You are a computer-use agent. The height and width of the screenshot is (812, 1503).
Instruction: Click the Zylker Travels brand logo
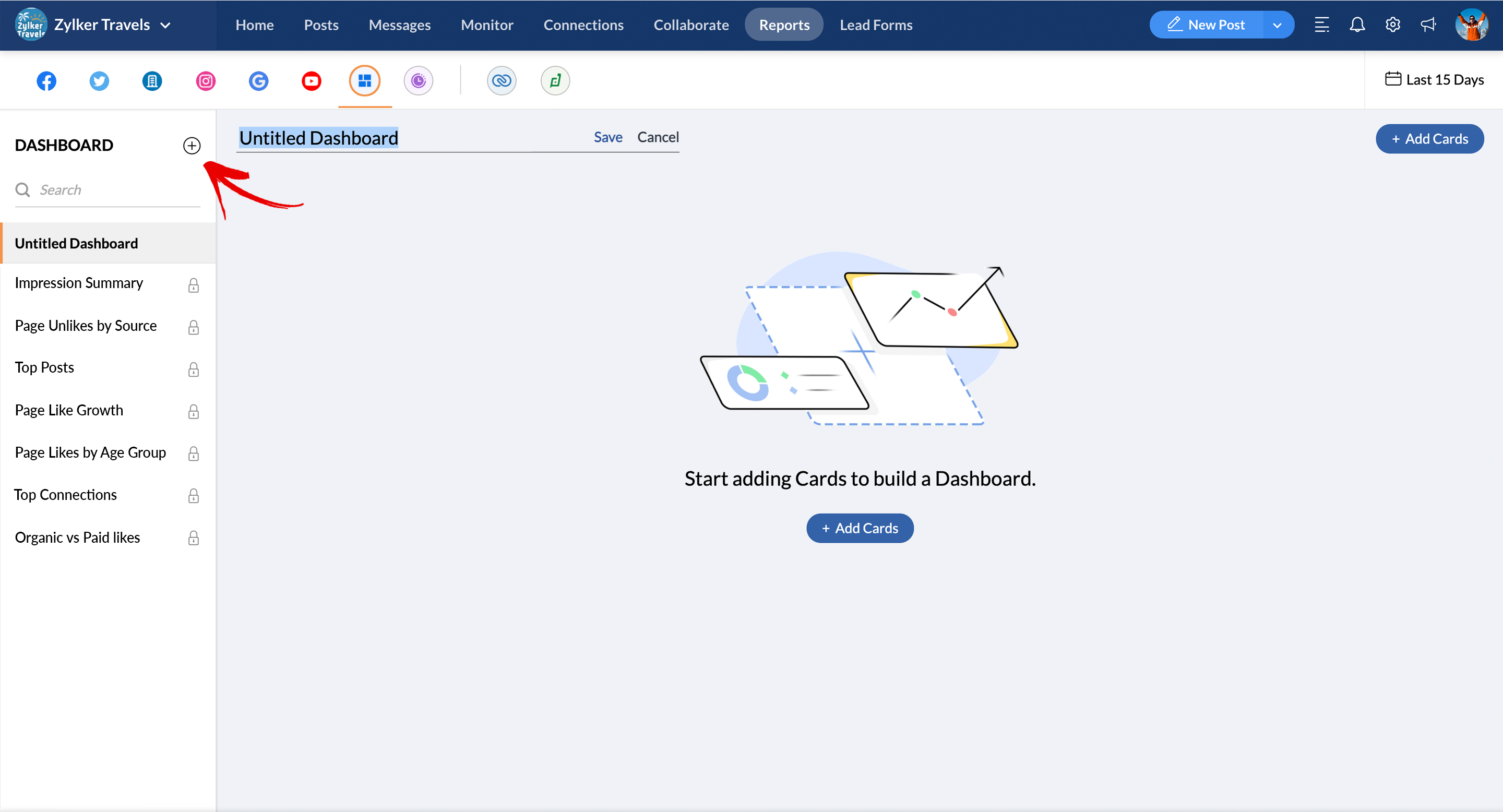31,25
